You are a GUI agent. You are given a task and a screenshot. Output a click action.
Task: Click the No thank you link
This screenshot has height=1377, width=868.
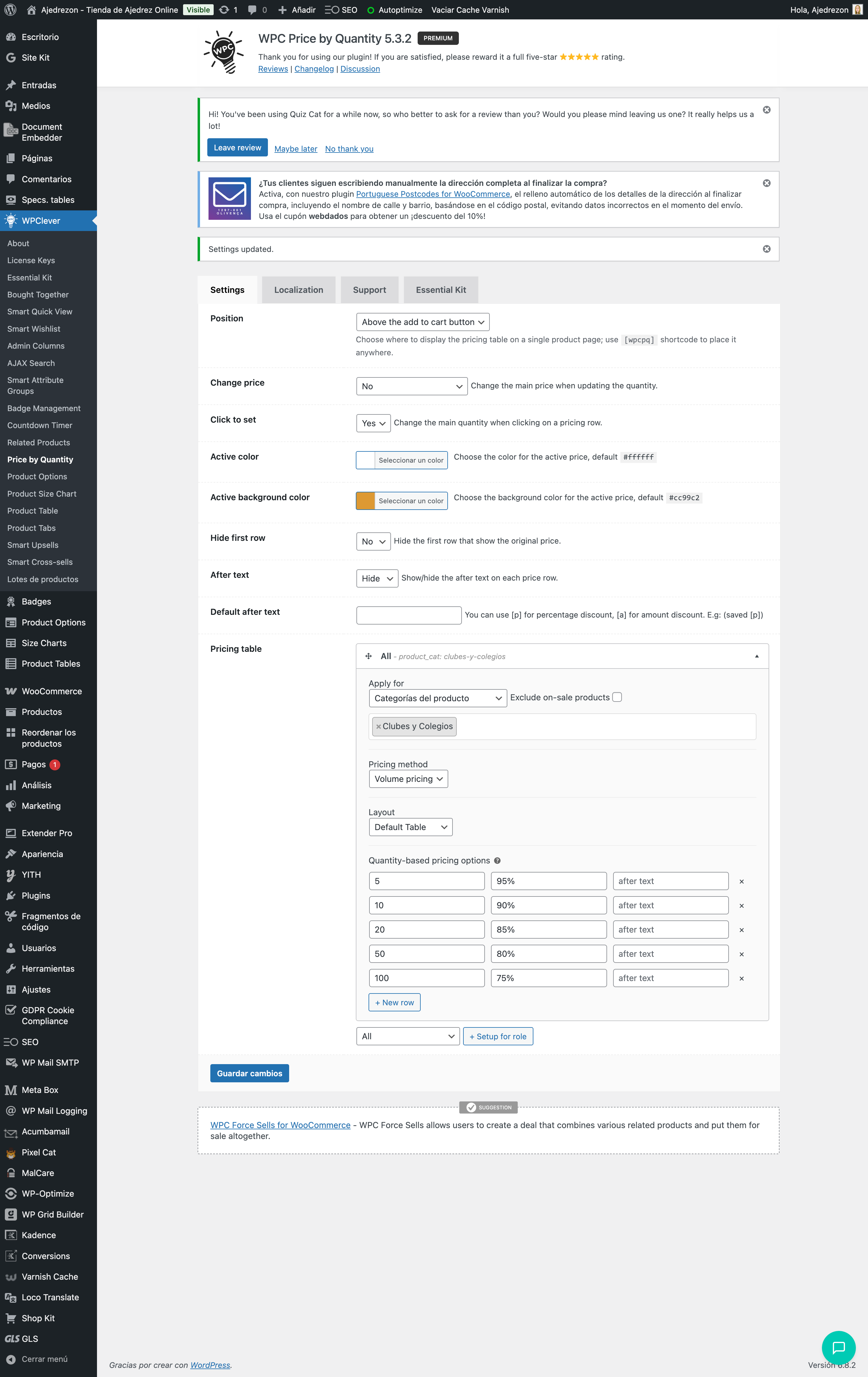click(x=349, y=149)
